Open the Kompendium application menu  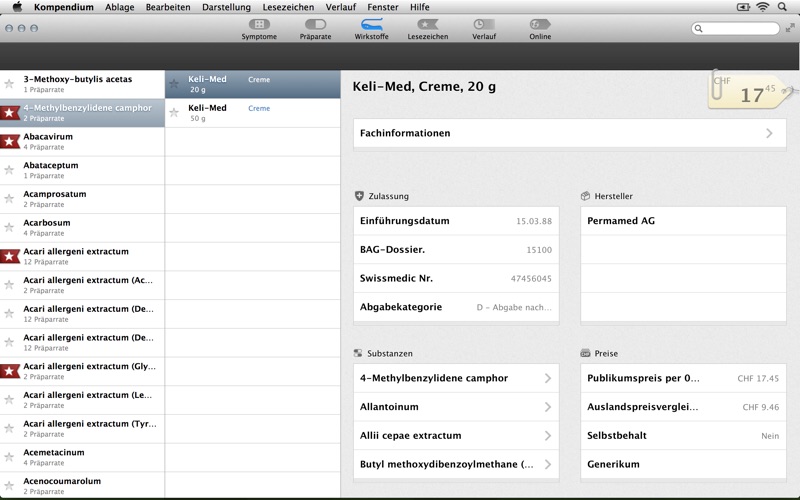tap(64, 7)
